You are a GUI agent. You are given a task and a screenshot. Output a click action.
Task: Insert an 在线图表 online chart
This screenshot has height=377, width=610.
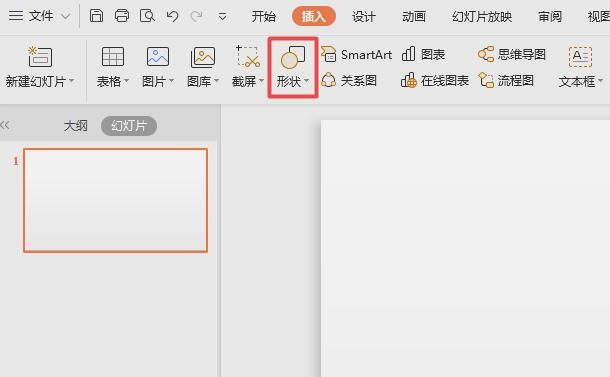[435, 81]
